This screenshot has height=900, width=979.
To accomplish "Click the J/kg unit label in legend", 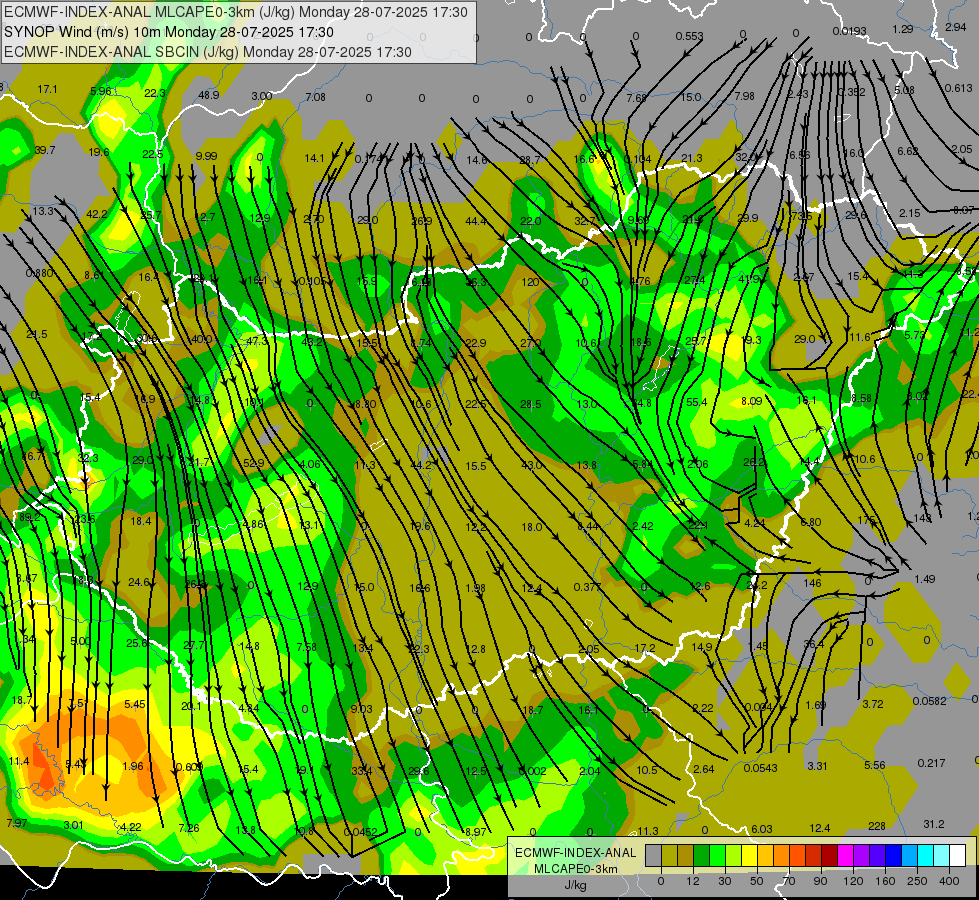I will pyautogui.click(x=576, y=885).
